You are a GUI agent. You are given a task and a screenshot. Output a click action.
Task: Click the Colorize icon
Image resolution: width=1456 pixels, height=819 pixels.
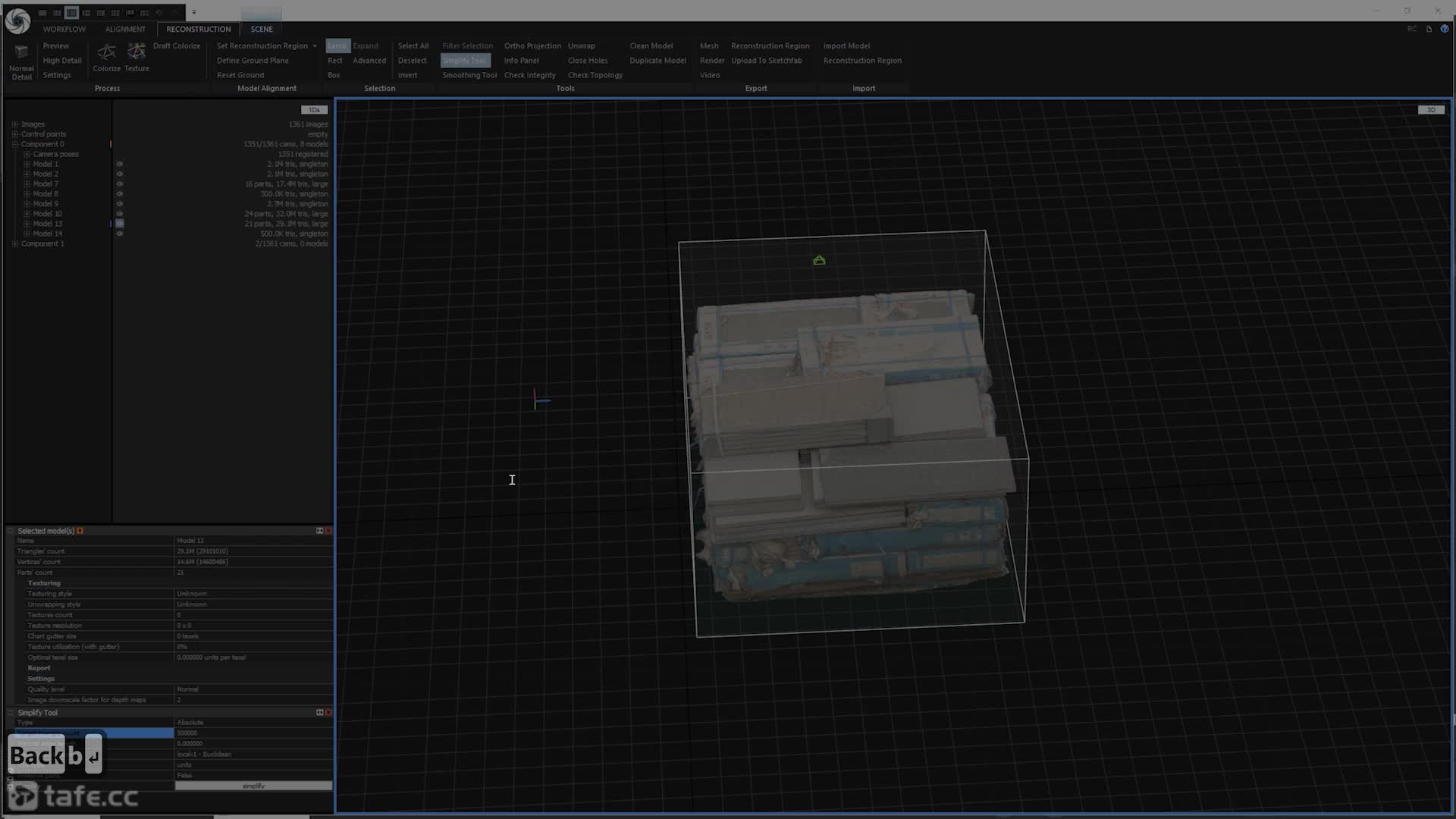tap(106, 52)
